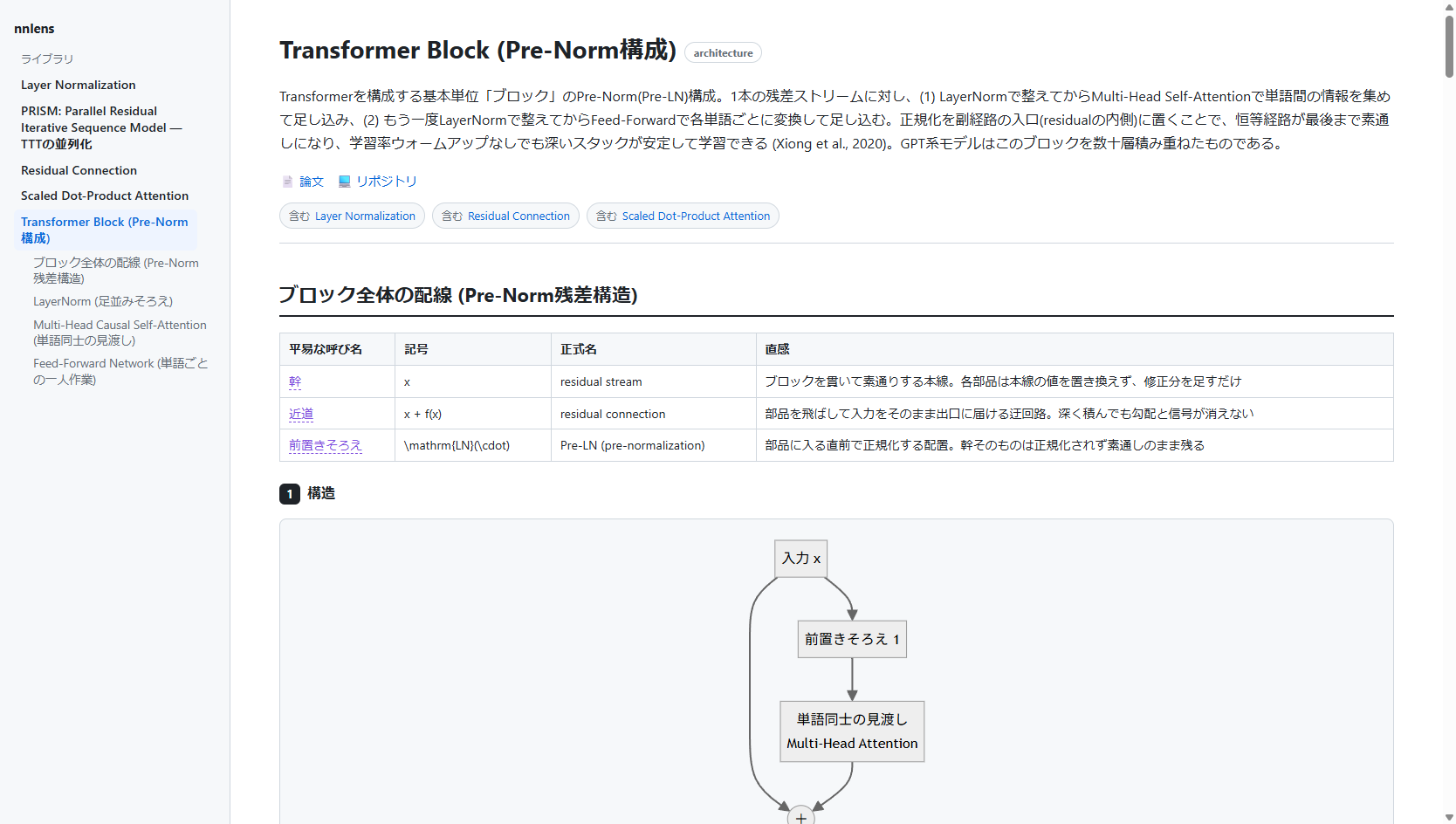Viewport: 1456px width, 824px height.
Task: Click the paper document icon beside 論文
Action: coord(287,182)
